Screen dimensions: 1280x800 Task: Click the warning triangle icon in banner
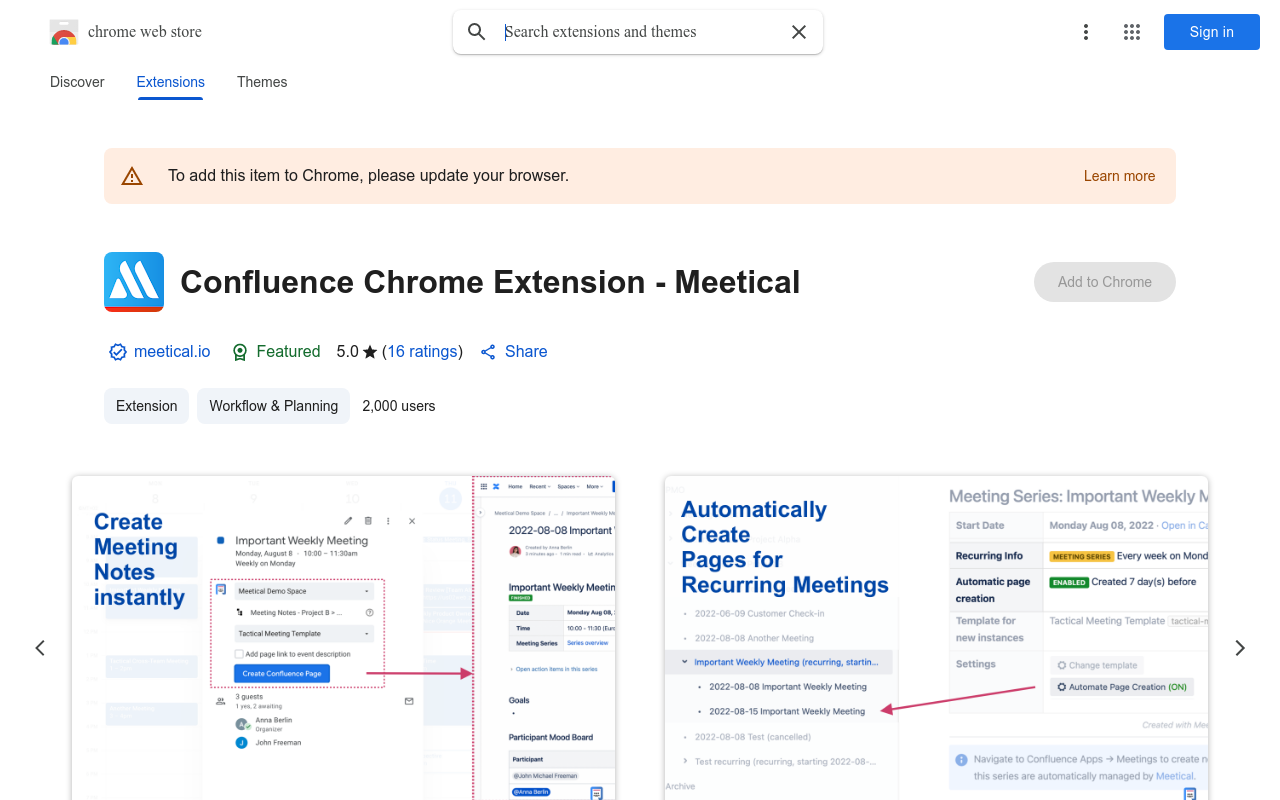pyautogui.click(x=132, y=176)
